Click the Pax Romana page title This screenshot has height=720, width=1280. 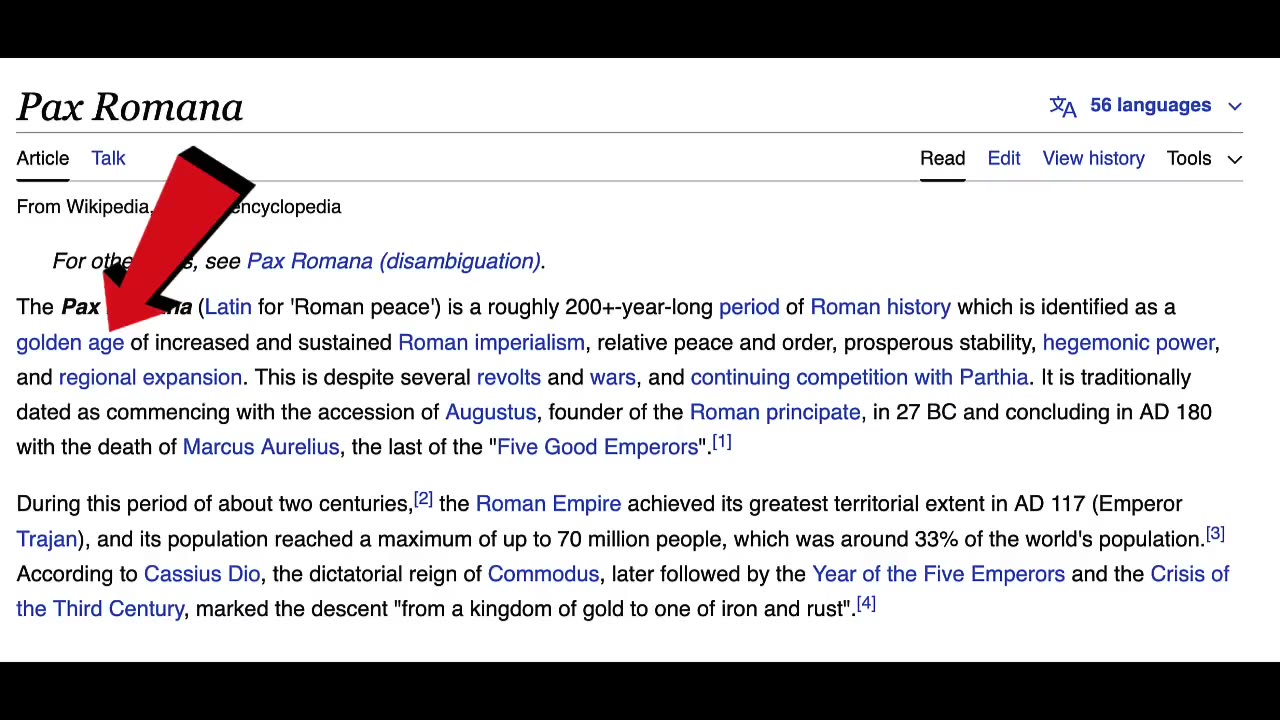pos(129,107)
